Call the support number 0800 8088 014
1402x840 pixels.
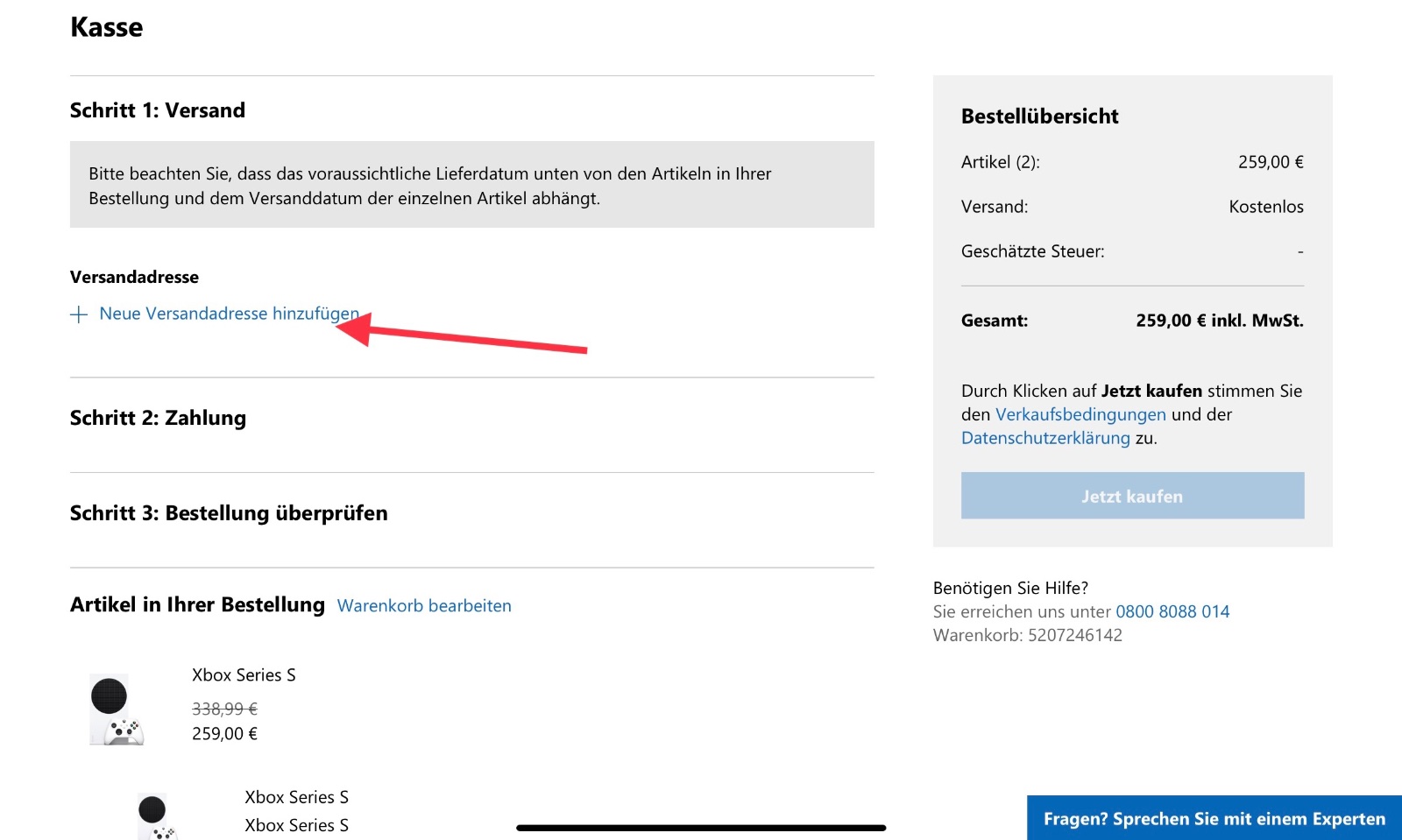pyautogui.click(x=1172, y=611)
